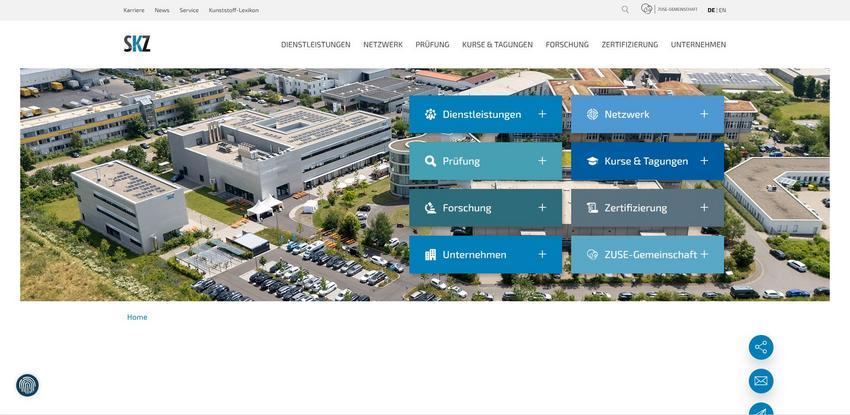The height and width of the screenshot is (415, 850).
Task: Go to the Karriere link
Action: (134, 10)
